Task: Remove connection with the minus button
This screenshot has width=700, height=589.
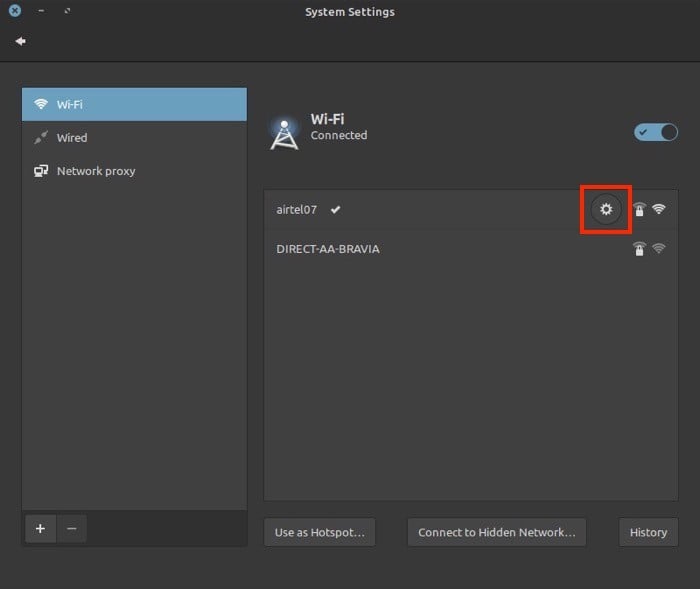Action: 71,529
